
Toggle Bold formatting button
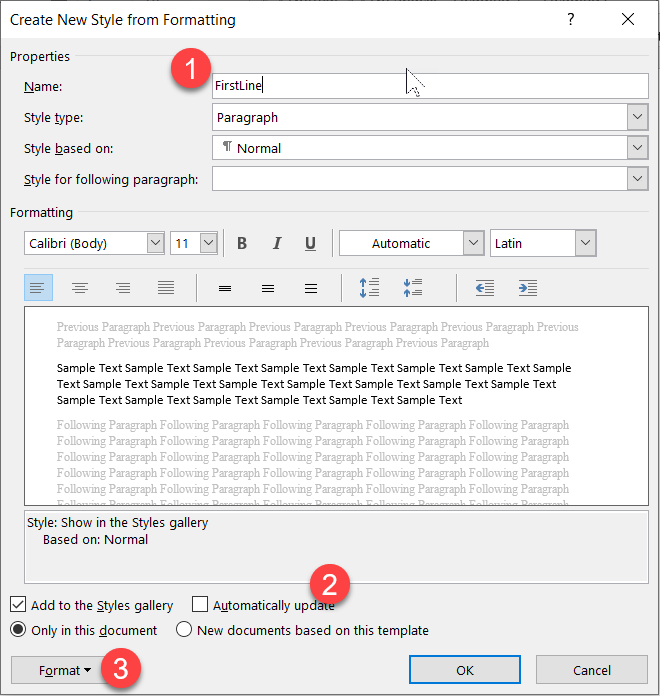tap(242, 243)
